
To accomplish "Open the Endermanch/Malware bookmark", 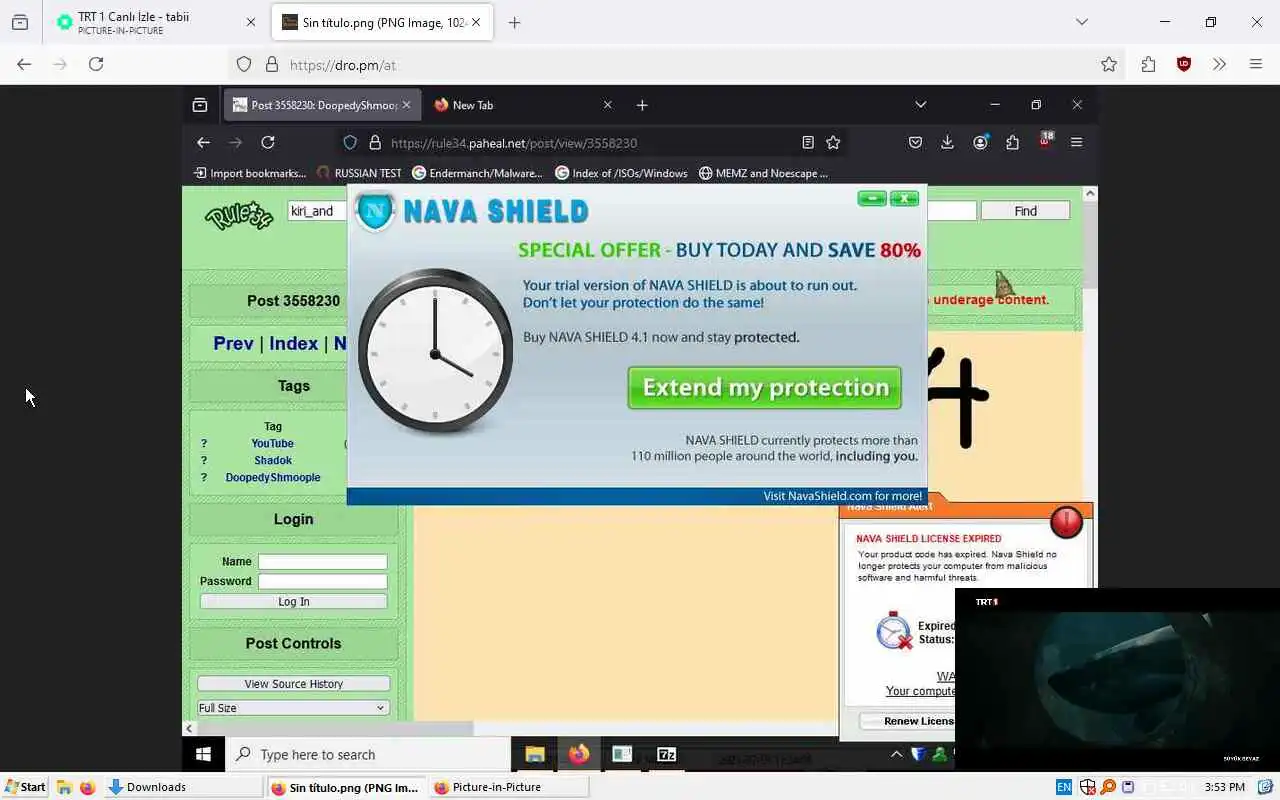I will [x=477, y=173].
